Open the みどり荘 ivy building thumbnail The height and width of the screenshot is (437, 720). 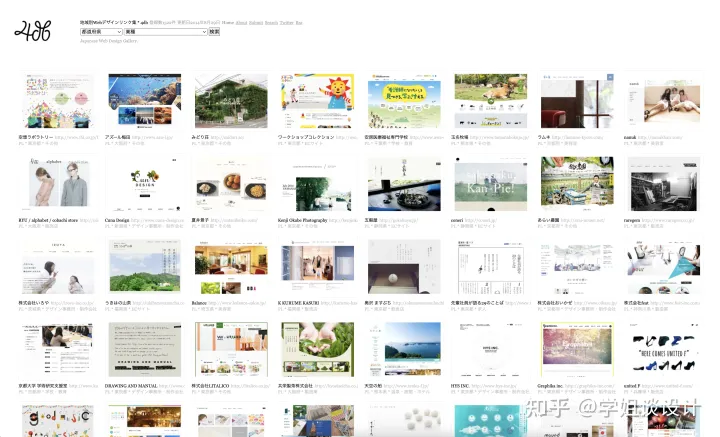click(x=231, y=101)
